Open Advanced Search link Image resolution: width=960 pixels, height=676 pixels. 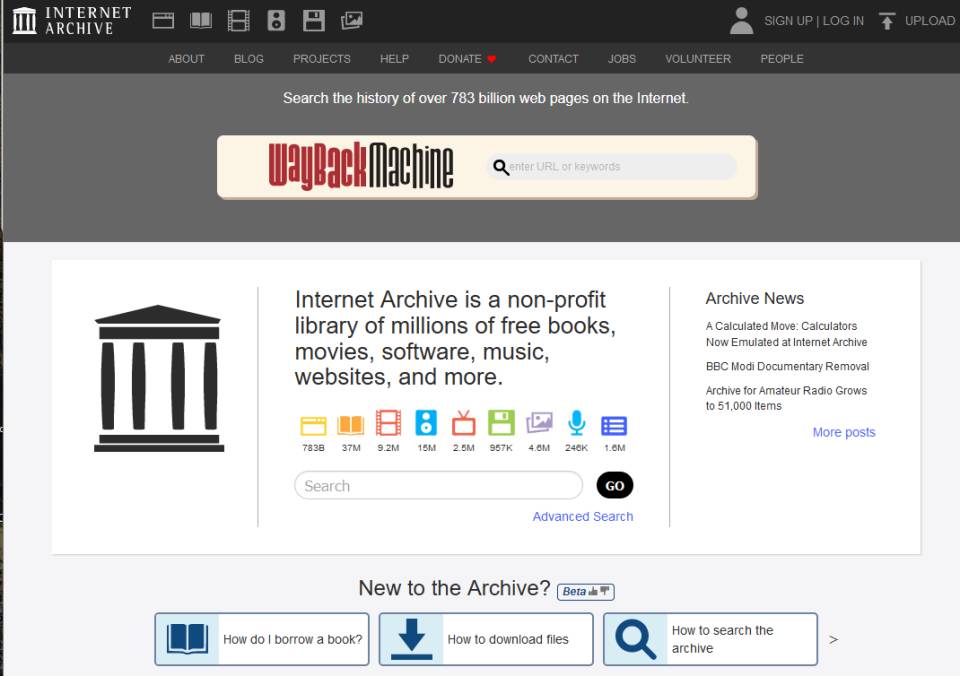pyautogui.click(x=583, y=516)
